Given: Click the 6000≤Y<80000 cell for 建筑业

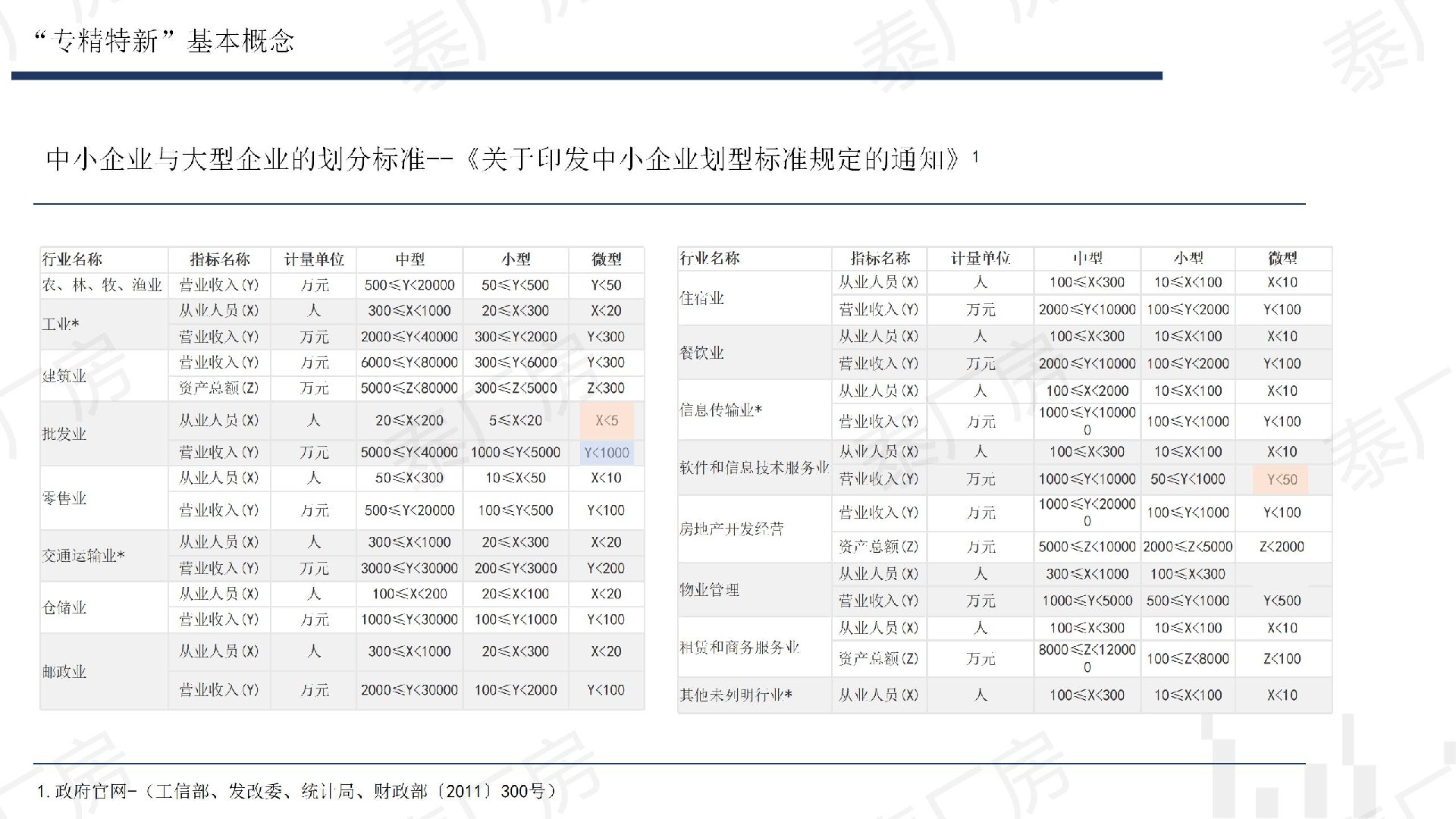Looking at the screenshot, I should [409, 362].
